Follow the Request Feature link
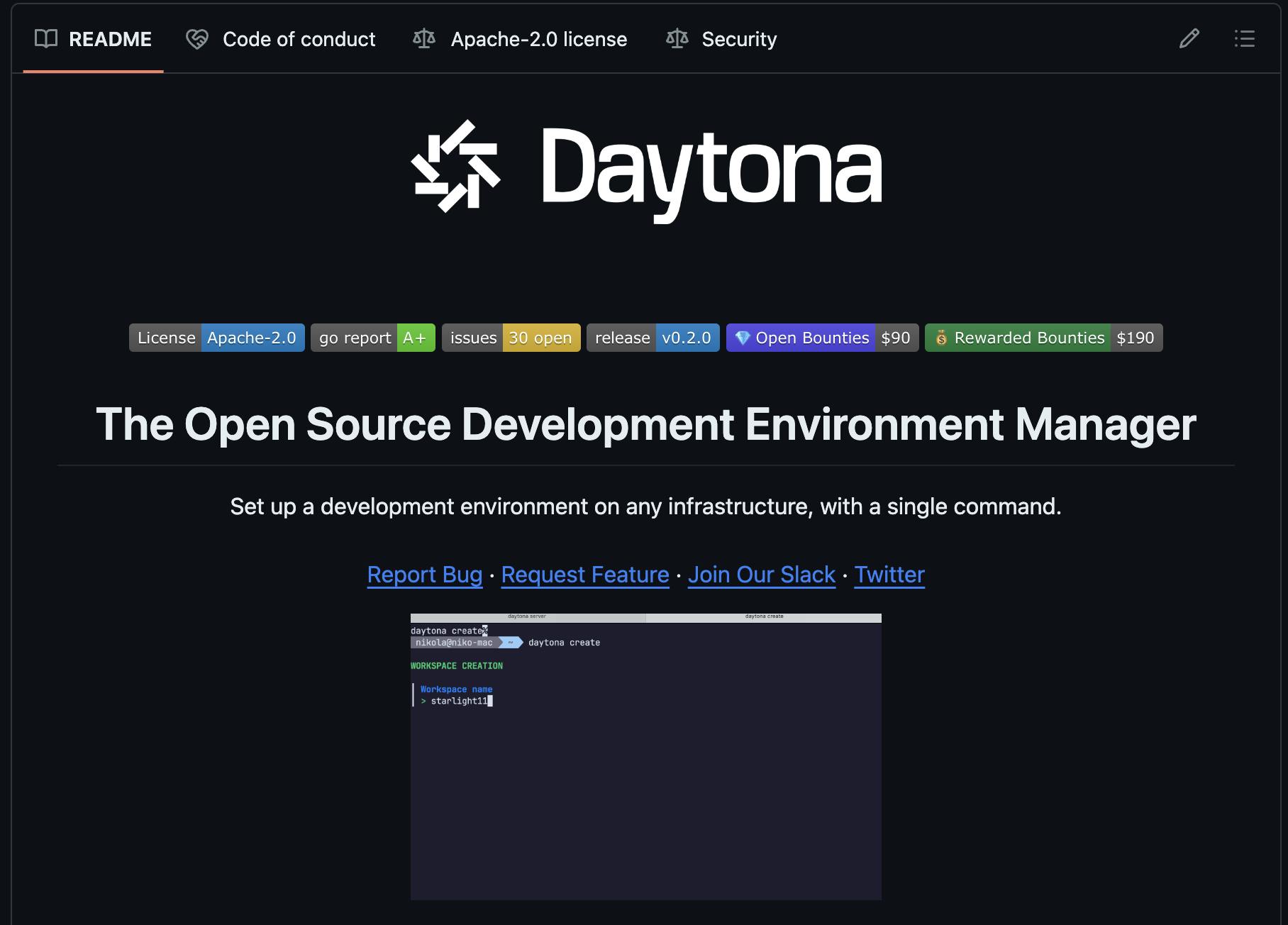This screenshot has width=1288, height=925. tap(585, 575)
